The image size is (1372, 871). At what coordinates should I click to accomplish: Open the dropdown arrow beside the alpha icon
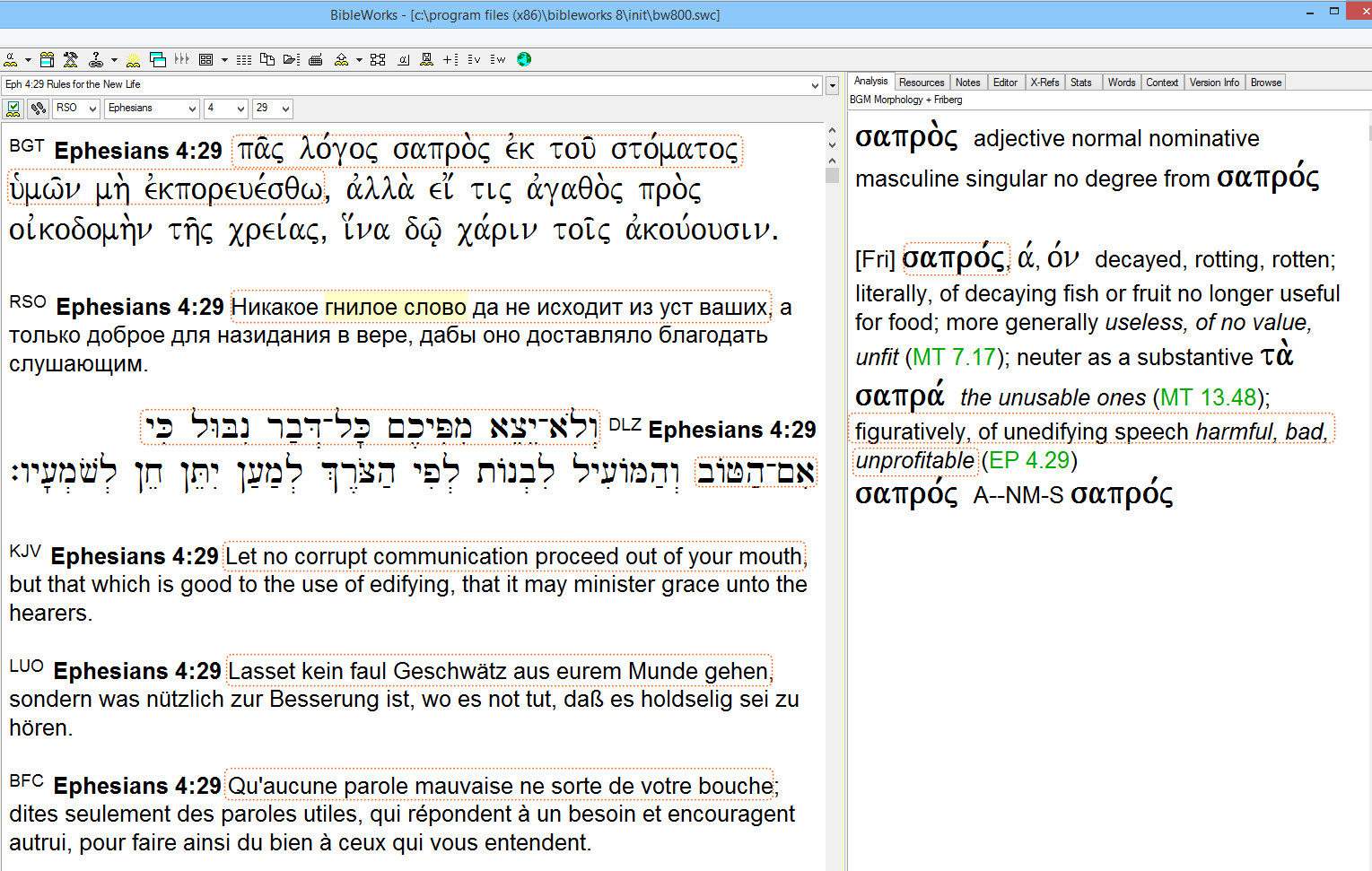coord(28,60)
